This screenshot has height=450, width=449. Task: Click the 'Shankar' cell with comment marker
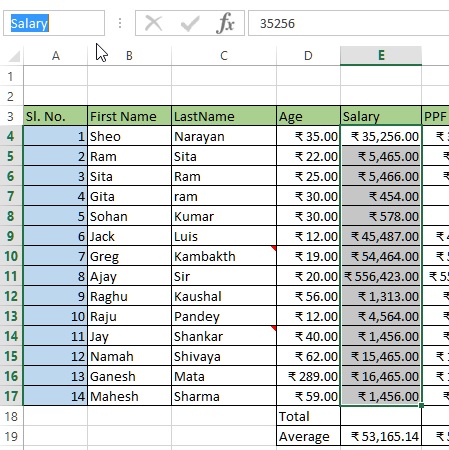pos(224,336)
